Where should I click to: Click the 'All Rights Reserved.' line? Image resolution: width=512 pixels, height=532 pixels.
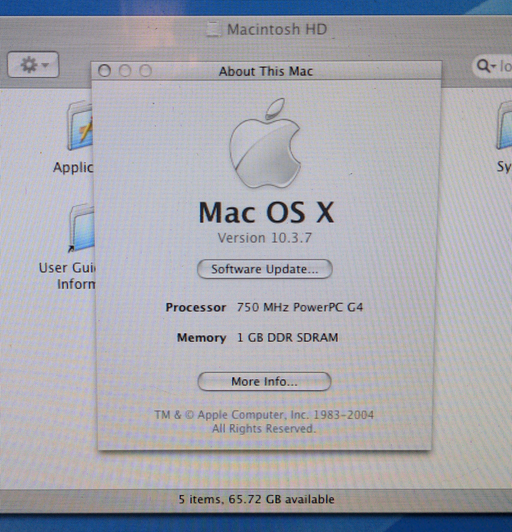264,429
